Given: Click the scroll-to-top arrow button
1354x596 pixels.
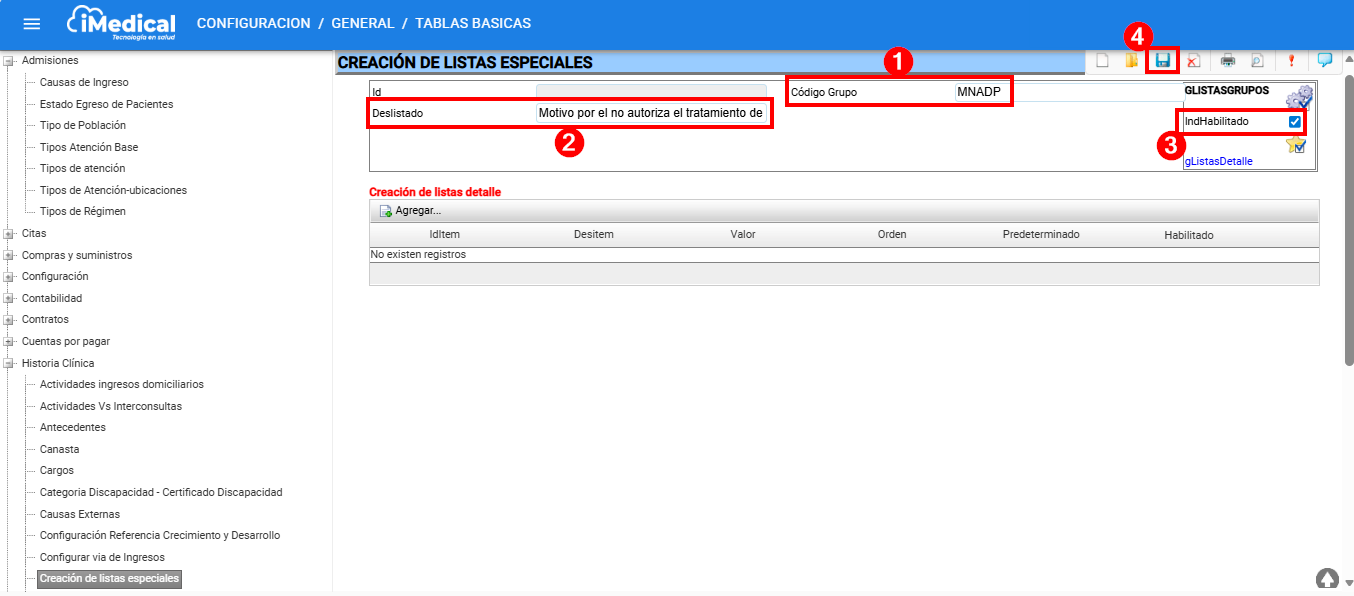Looking at the screenshot, I should coord(1327,579).
